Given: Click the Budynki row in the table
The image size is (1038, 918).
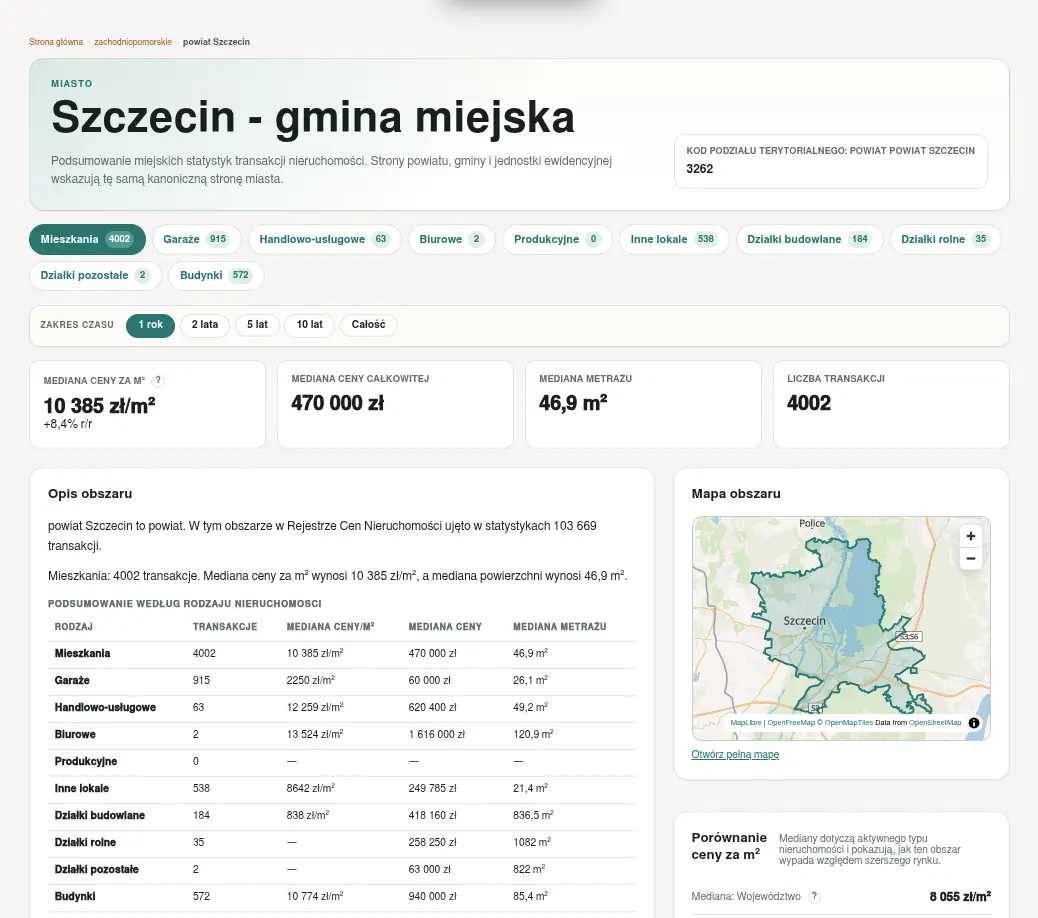Looking at the screenshot, I should point(342,897).
